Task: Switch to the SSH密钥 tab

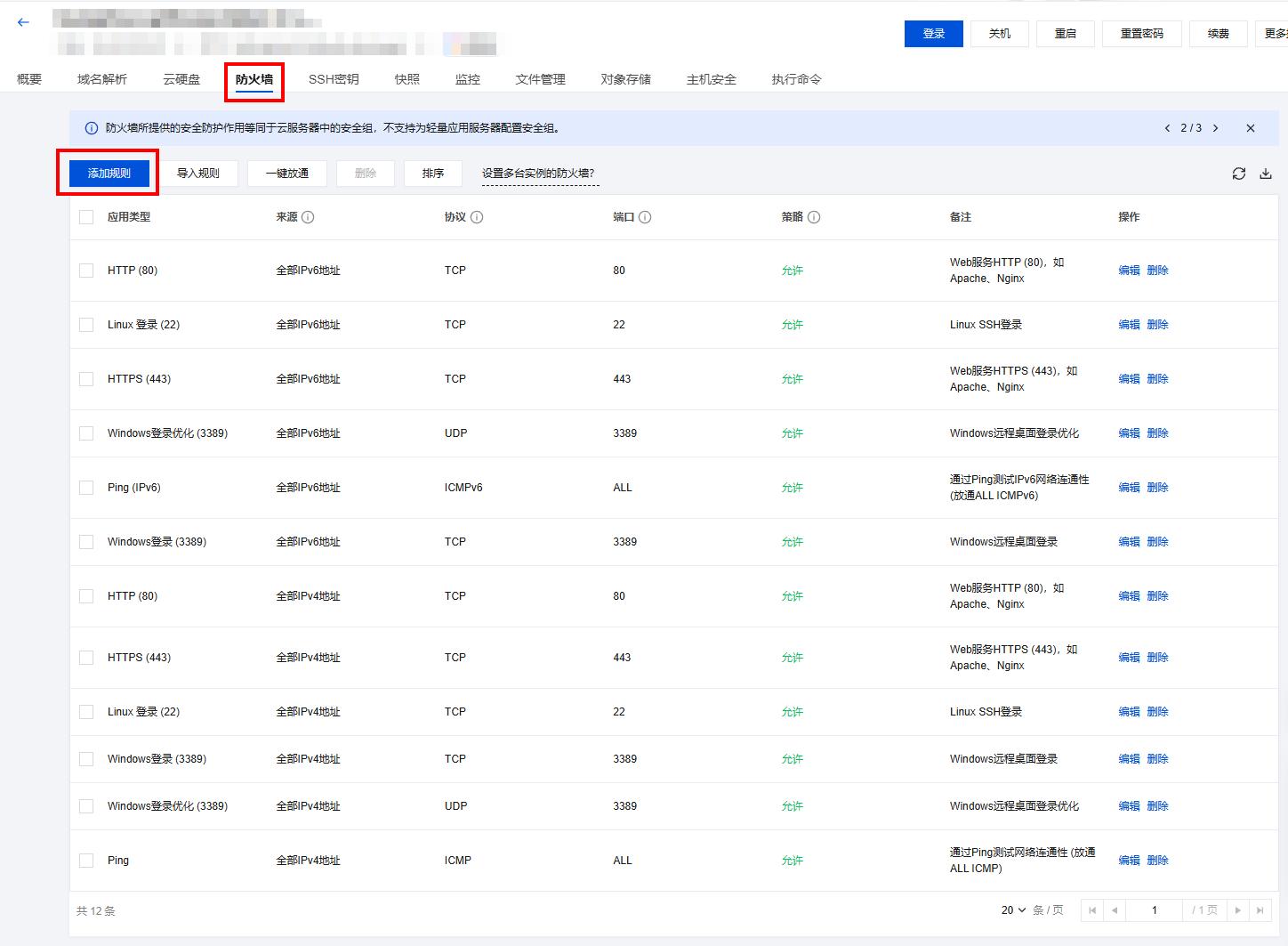Action: click(x=334, y=79)
